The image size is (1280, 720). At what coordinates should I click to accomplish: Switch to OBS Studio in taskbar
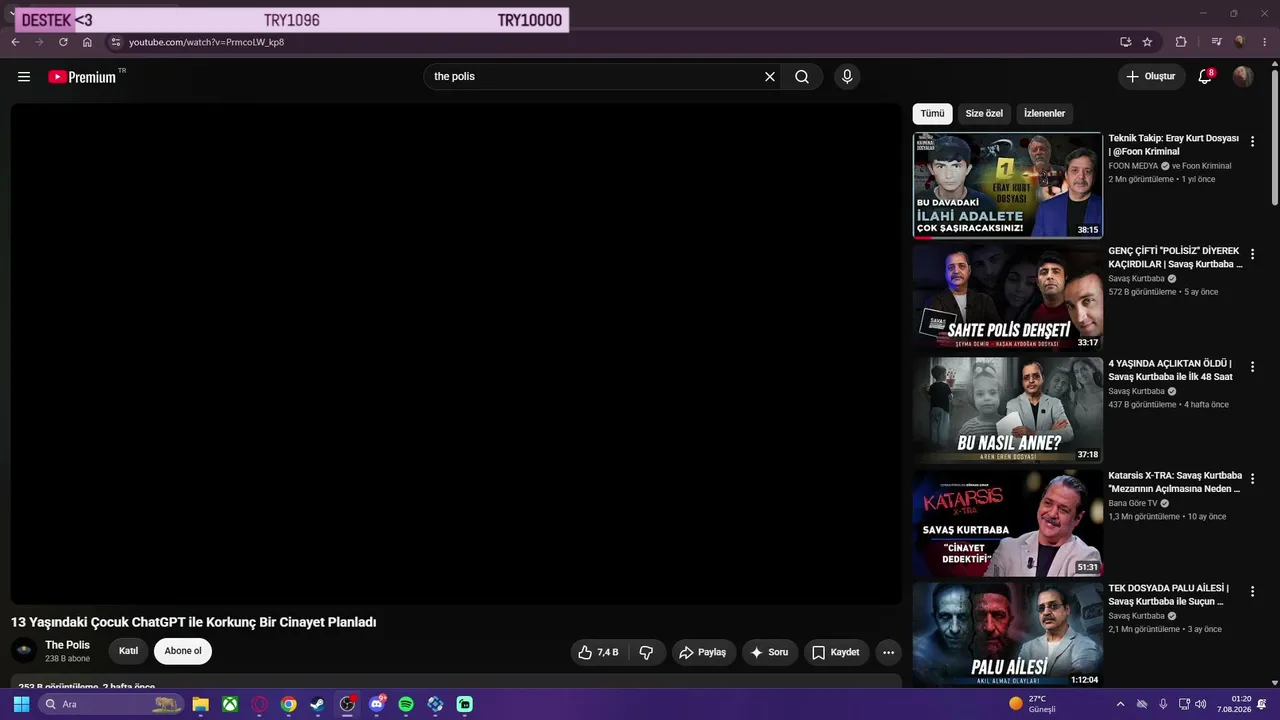[x=347, y=704]
